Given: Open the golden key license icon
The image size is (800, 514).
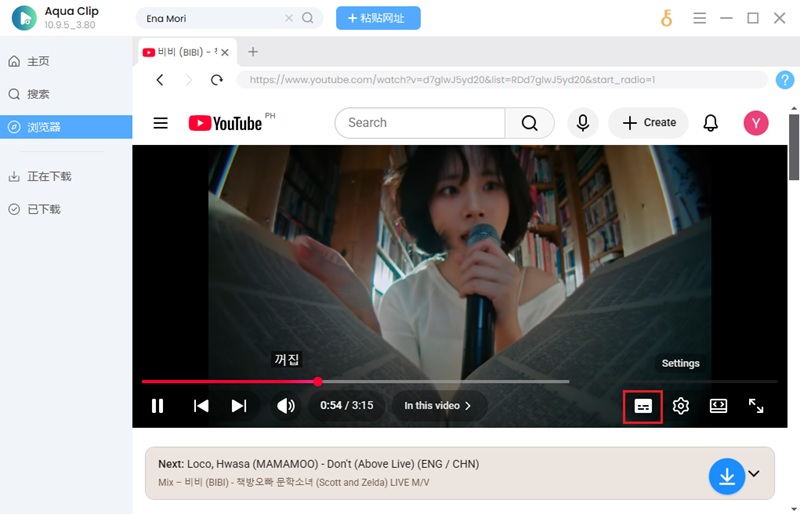Looking at the screenshot, I should (666, 18).
